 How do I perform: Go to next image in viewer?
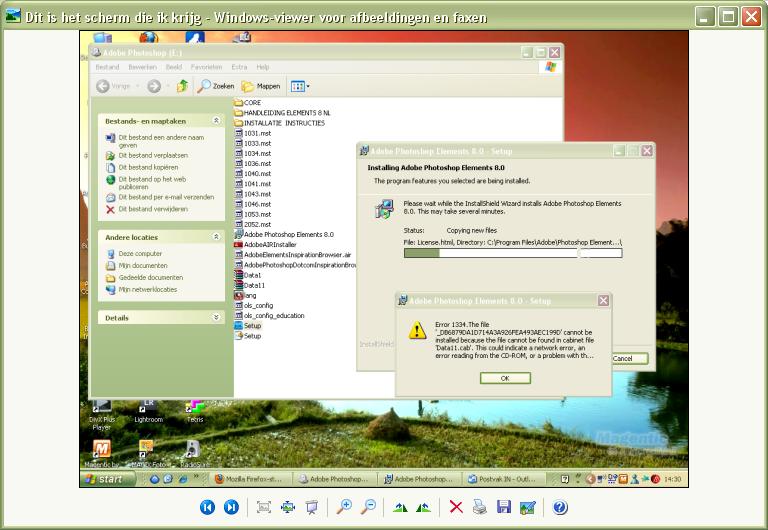(231, 507)
